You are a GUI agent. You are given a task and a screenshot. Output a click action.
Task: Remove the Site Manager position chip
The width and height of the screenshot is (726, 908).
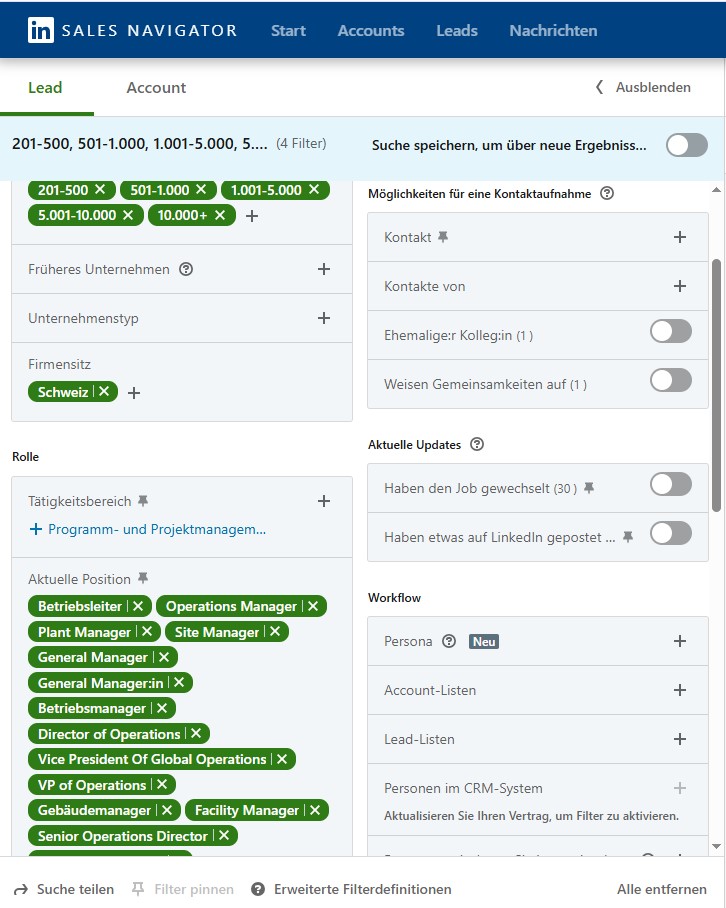point(275,631)
